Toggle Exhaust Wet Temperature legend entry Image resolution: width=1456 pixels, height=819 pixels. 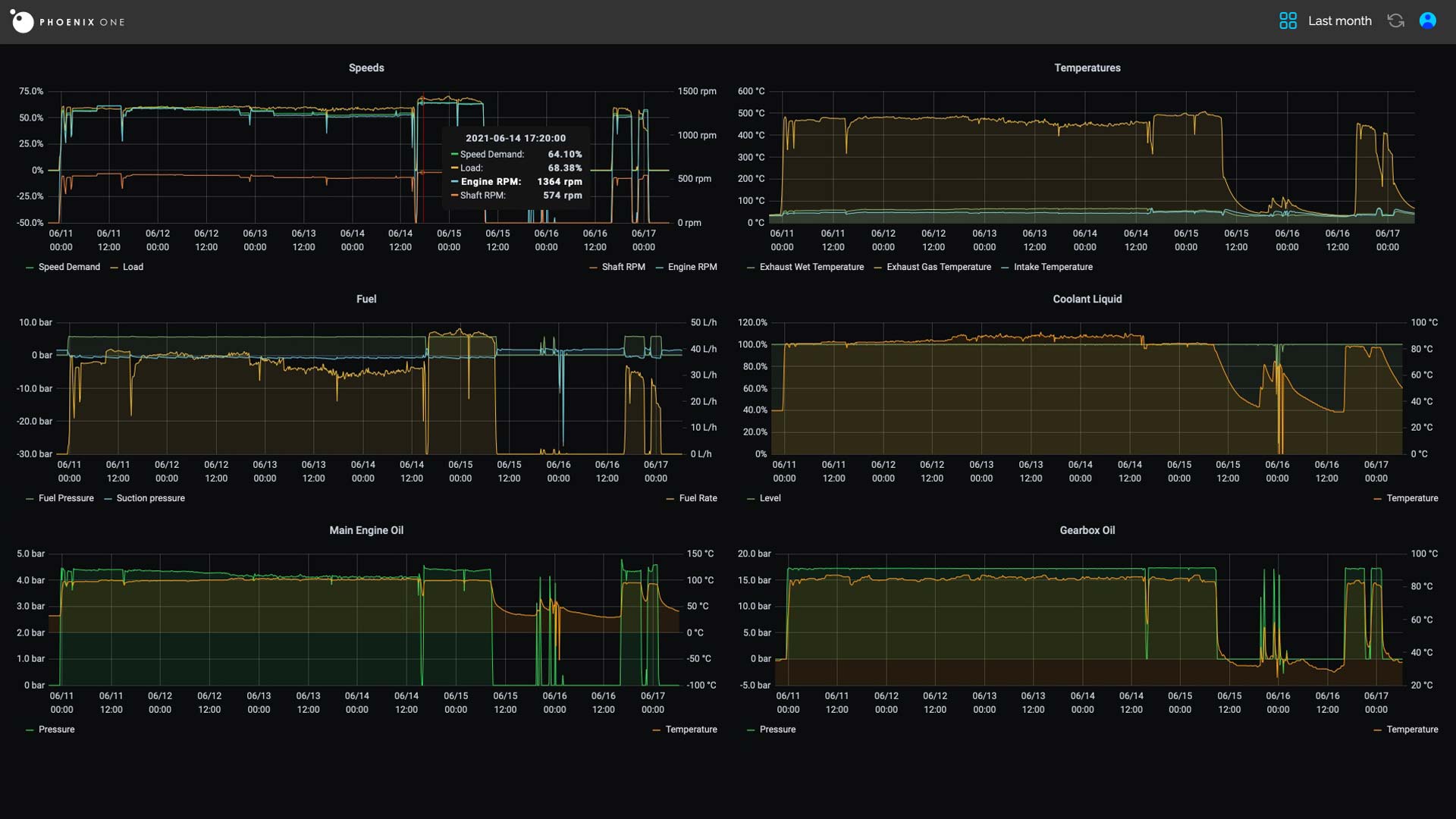click(811, 267)
